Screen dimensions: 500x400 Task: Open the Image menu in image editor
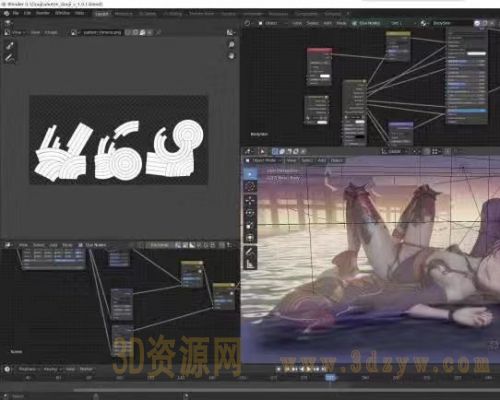pos(51,32)
